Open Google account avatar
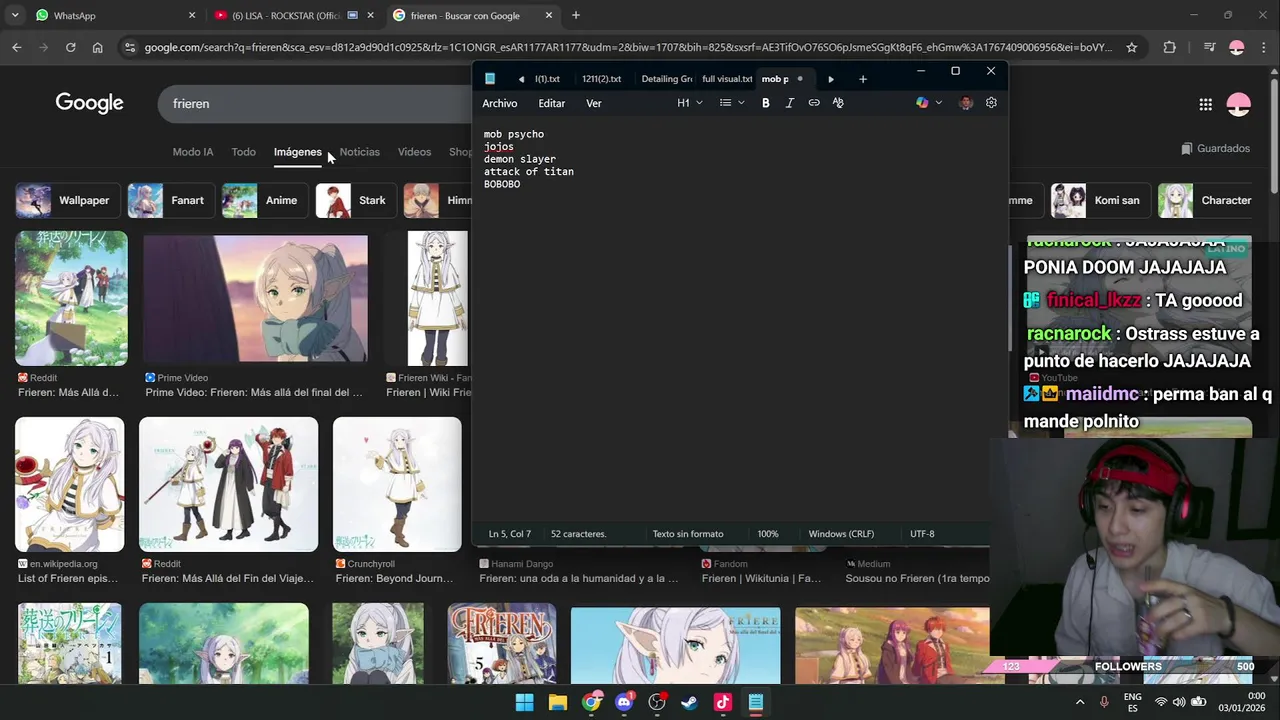Screen dimensions: 1280x720 click(1239, 104)
